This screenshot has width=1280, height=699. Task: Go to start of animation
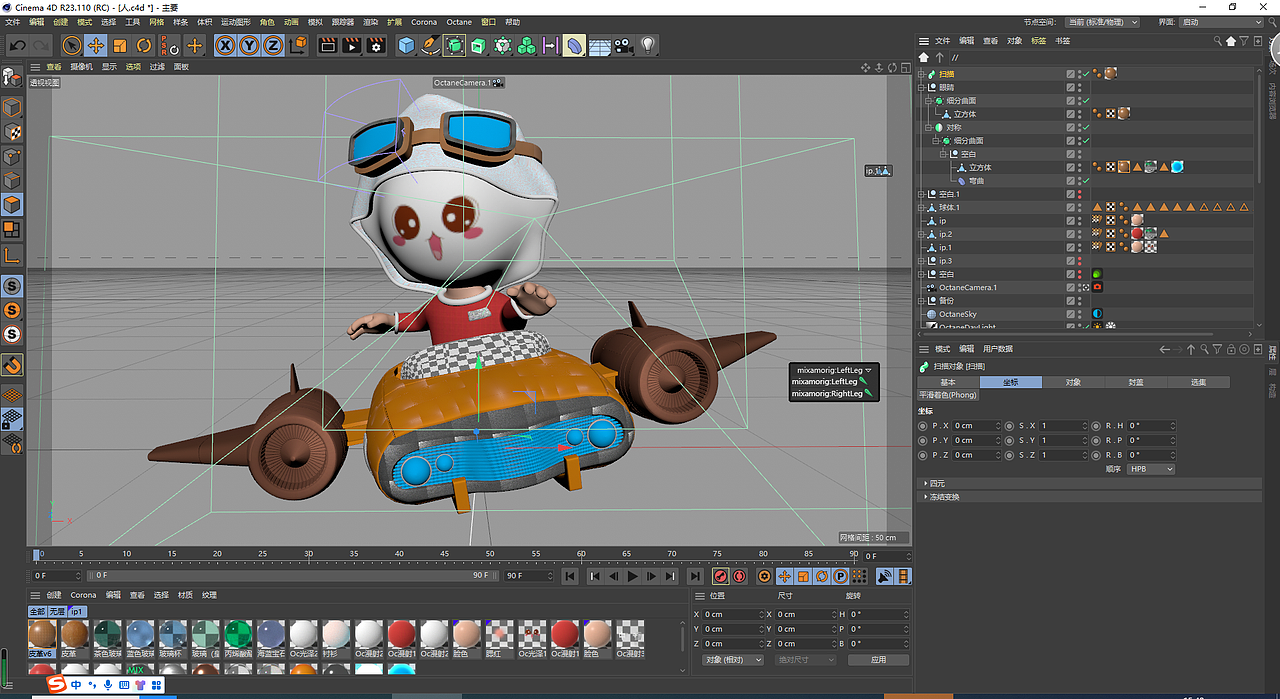tap(570, 576)
